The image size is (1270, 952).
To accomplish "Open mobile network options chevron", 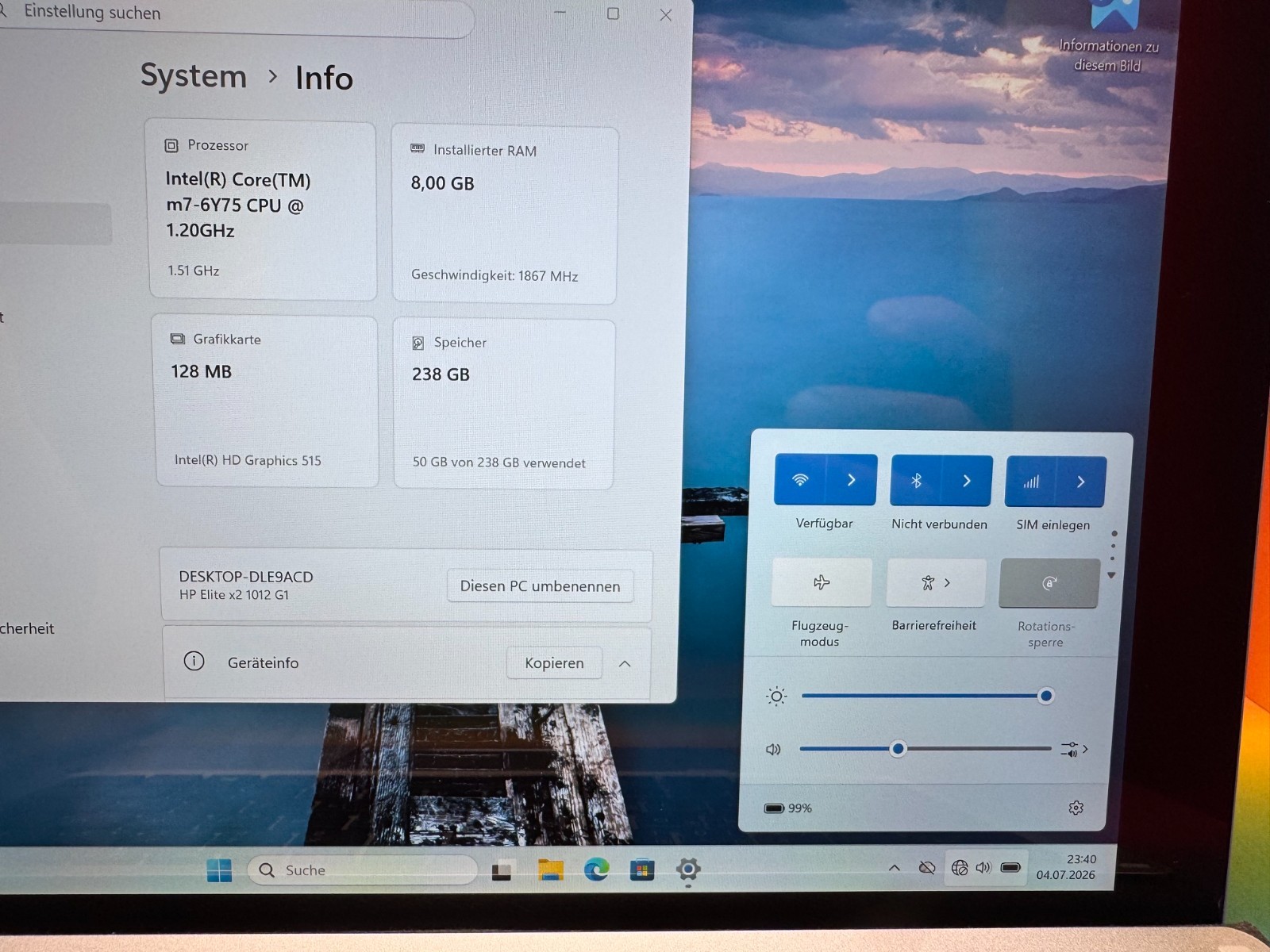I will 1080,482.
